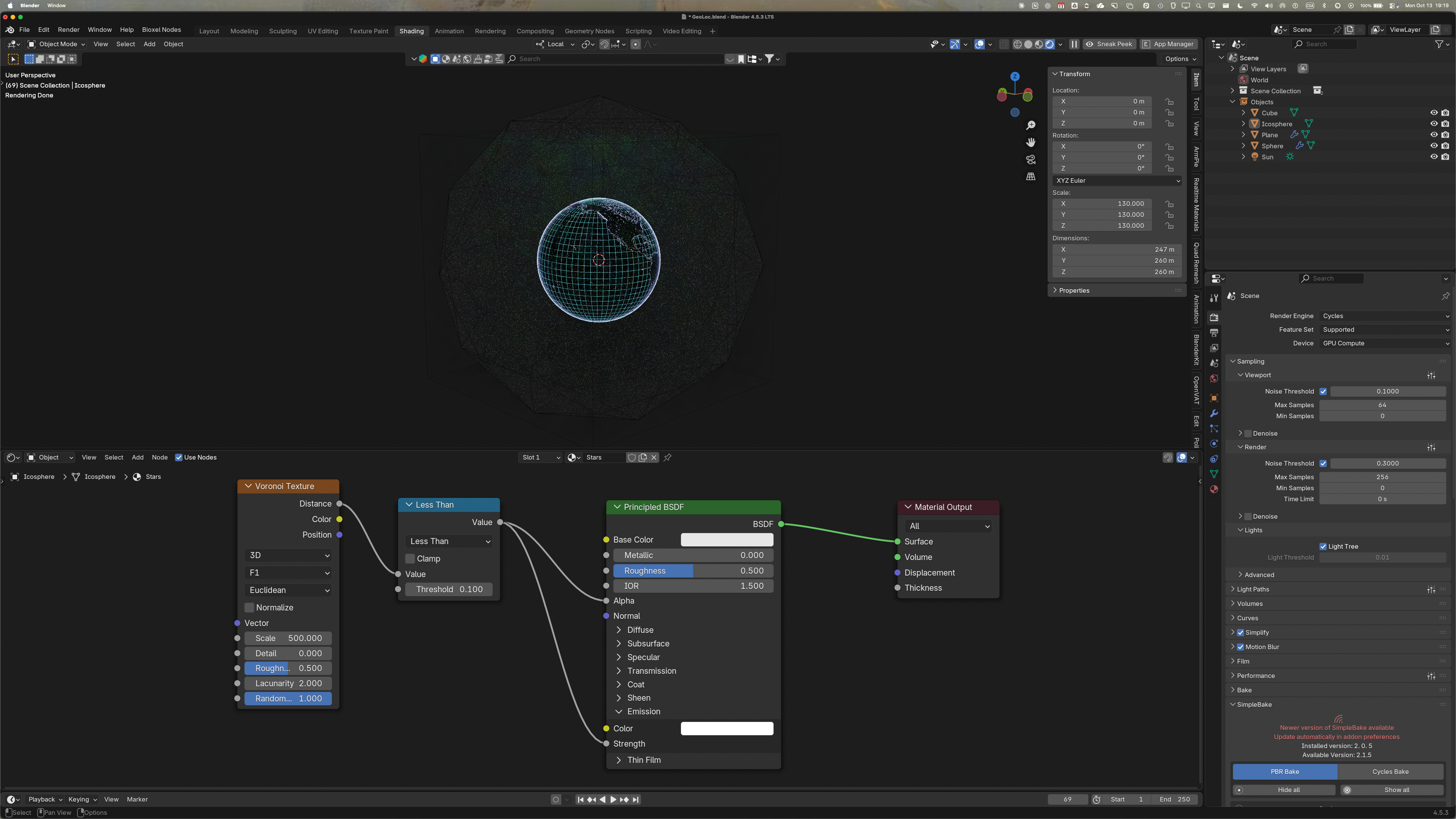This screenshot has width=1456, height=819.
Task: Enable Clamp on the Less Than node
Action: point(410,559)
